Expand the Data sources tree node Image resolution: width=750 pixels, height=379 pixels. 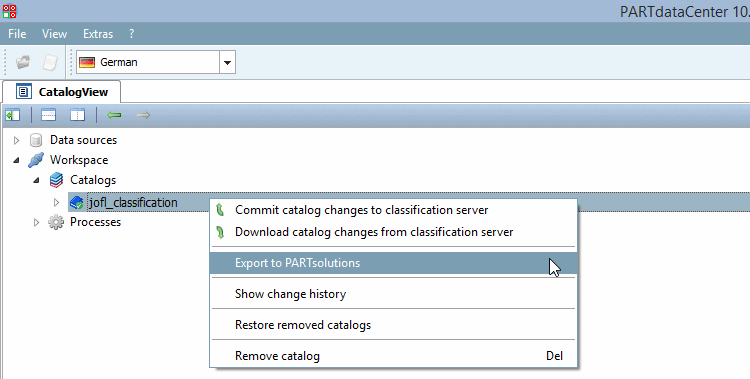click(x=16, y=140)
